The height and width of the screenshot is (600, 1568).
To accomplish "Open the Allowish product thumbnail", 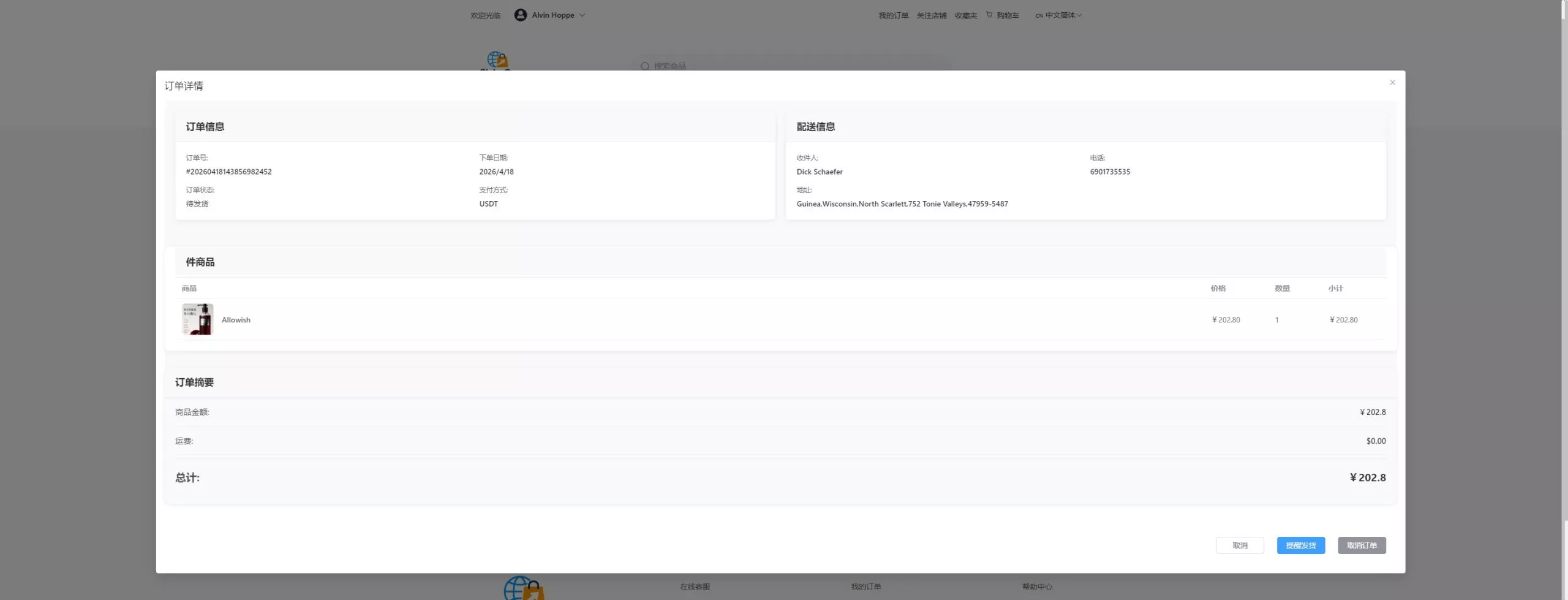I will tap(197, 319).
